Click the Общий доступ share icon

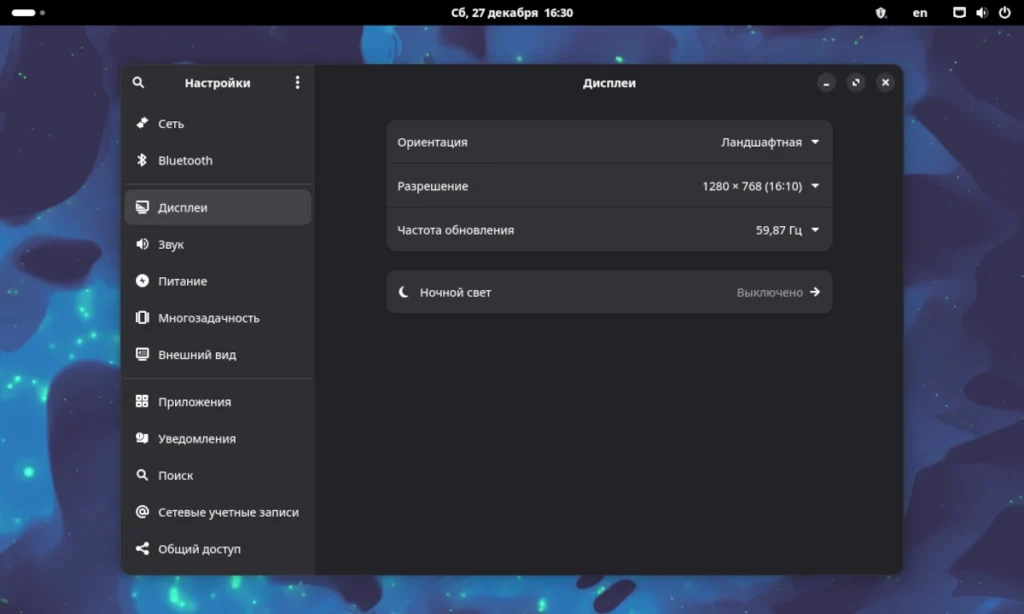tap(142, 549)
